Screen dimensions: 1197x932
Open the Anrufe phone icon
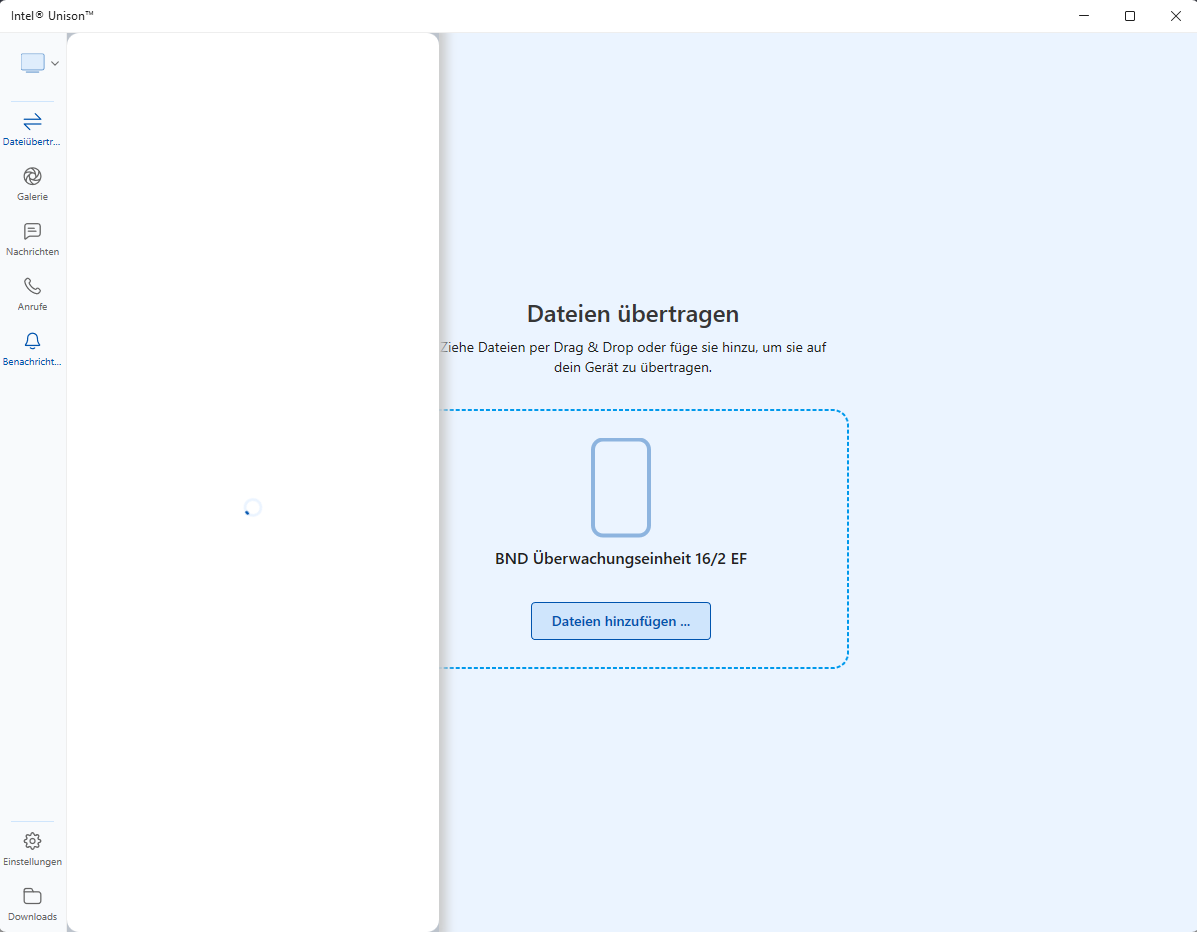[x=31, y=287]
